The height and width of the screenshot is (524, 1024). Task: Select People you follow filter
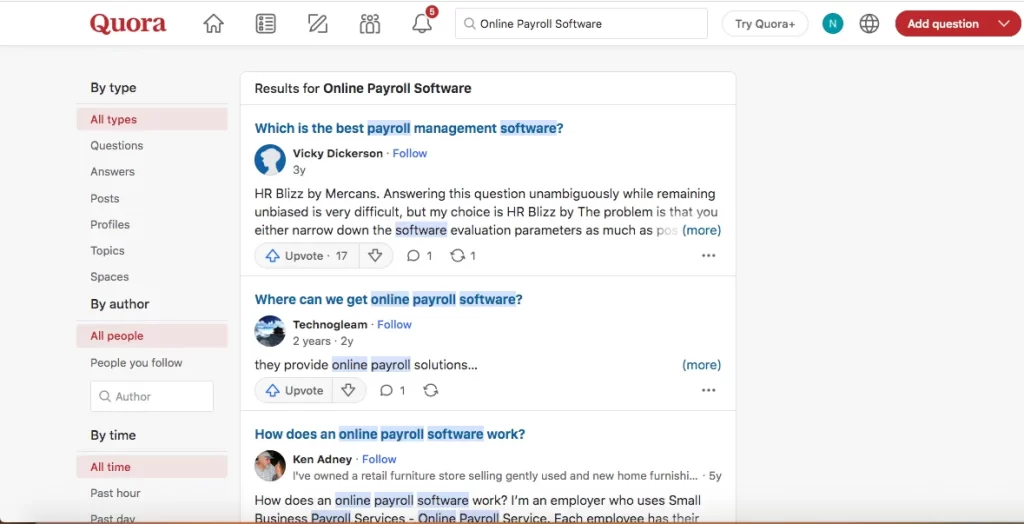pos(136,363)
